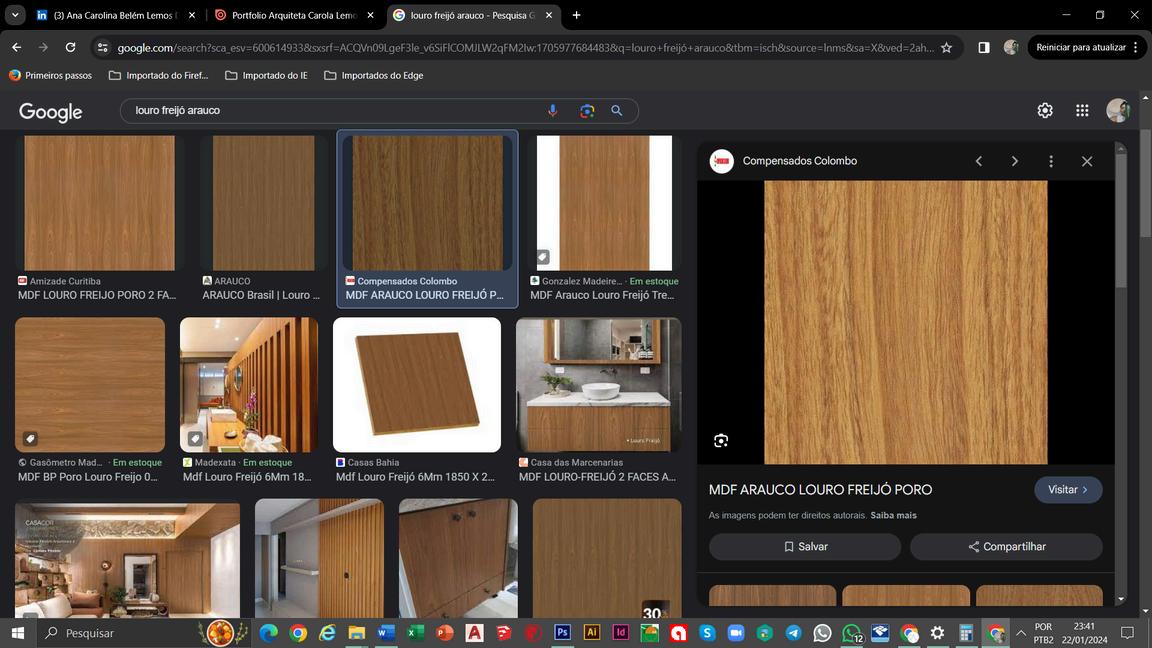
Task: Toggle the browser side panel
Action: click(x=983, y=47)
